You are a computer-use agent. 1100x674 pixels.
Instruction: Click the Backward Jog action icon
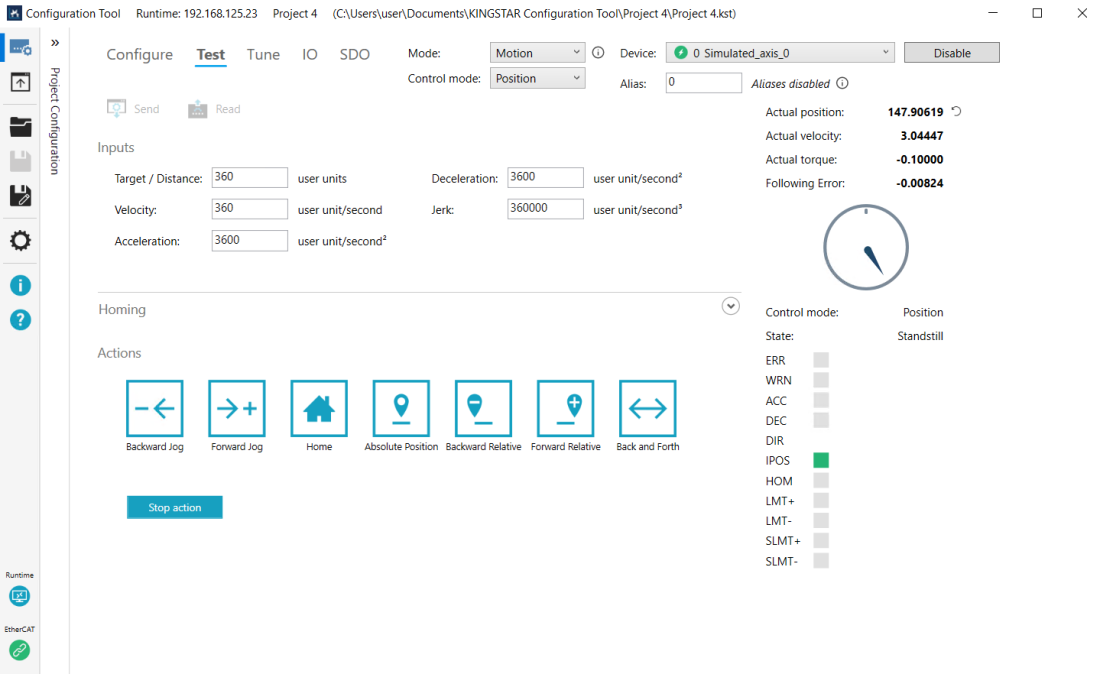[155, 408]
